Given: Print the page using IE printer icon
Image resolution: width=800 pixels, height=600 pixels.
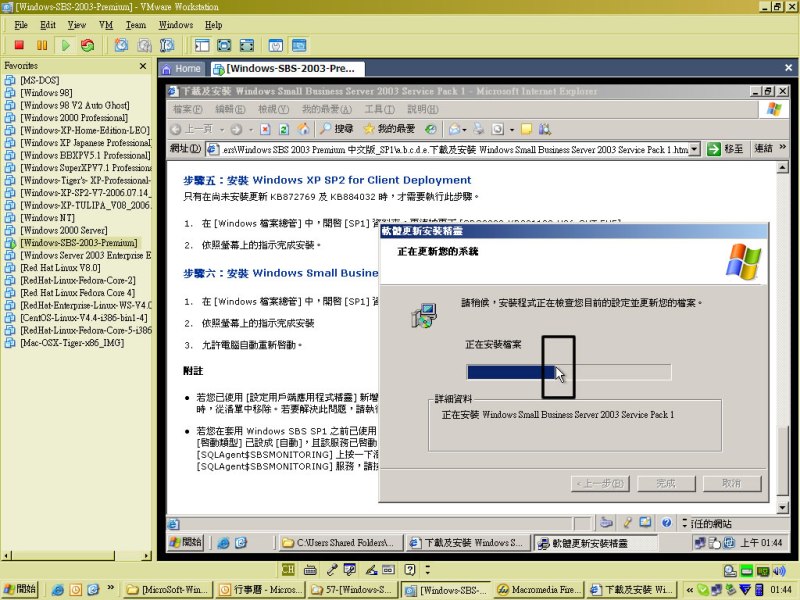Looking at the screenshot, I should 479,130.
